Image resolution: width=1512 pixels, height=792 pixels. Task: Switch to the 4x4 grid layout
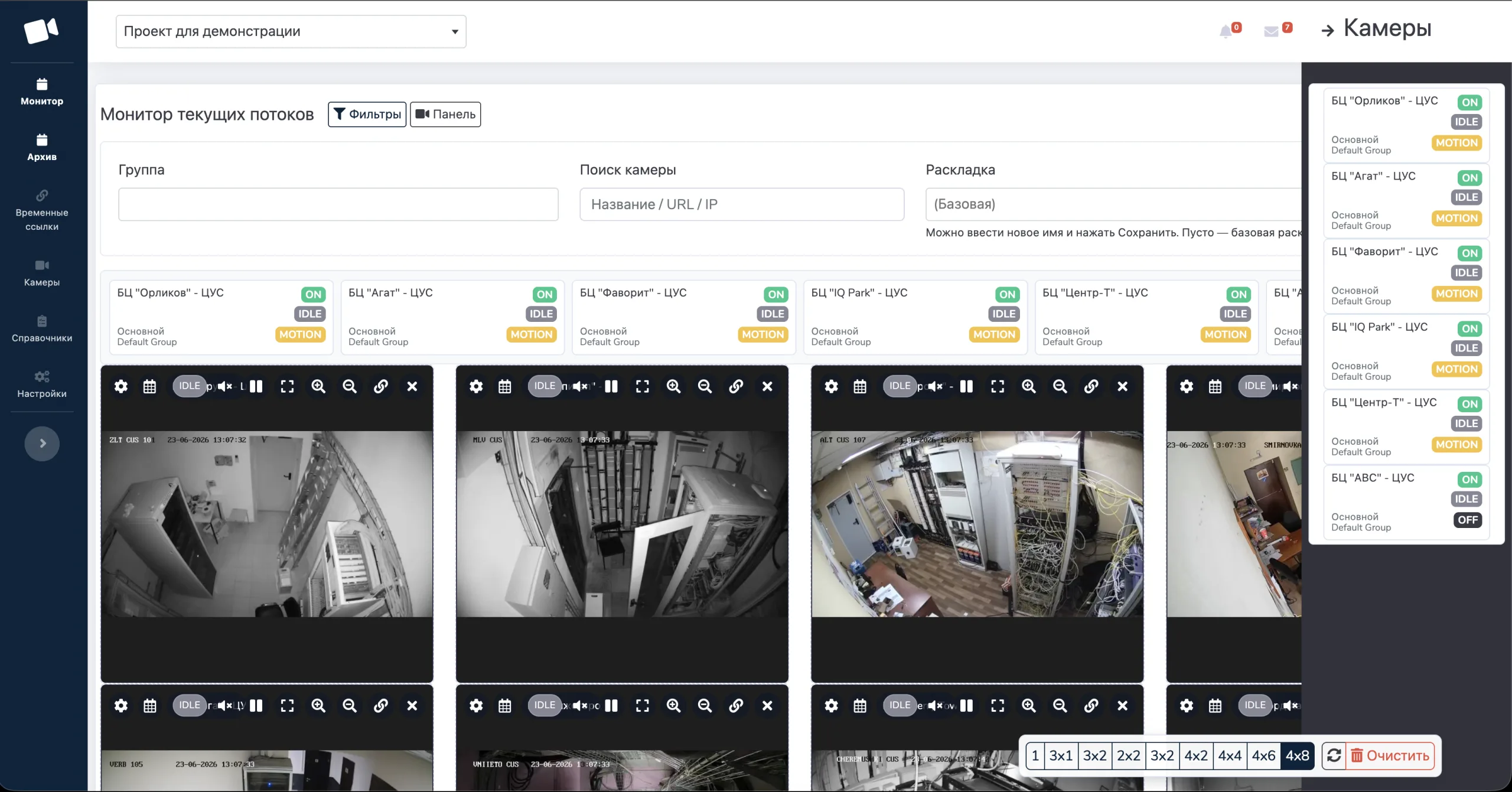pyautogui.click(x=1230, y=755)
